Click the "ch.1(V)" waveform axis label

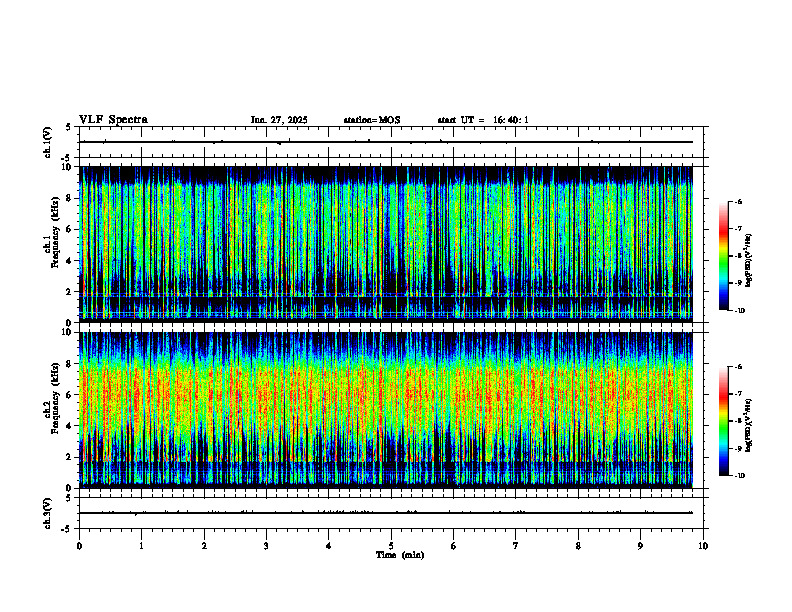tap(48, 142)
